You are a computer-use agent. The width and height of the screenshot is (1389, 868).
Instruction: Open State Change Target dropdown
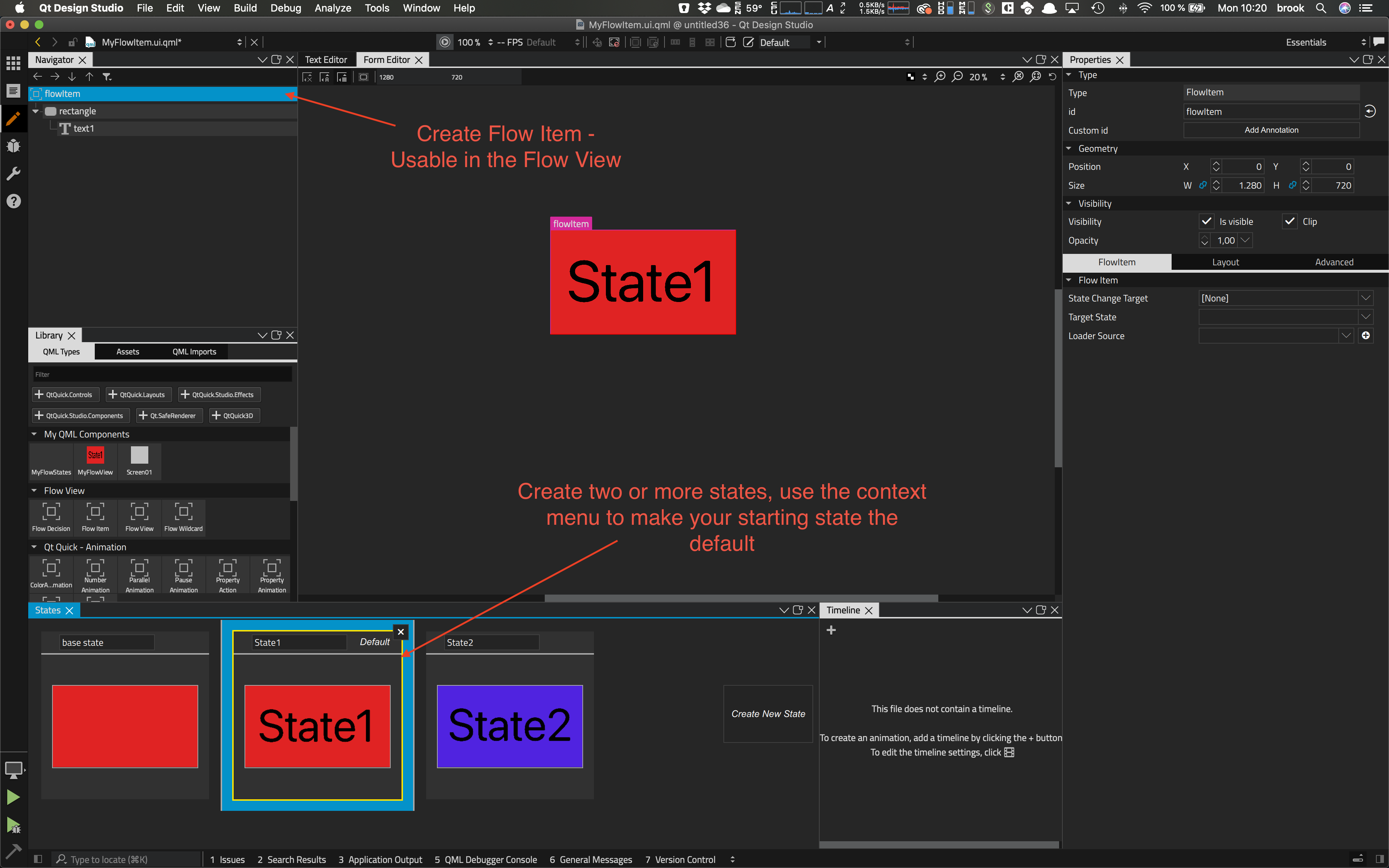click(1365, 298)
